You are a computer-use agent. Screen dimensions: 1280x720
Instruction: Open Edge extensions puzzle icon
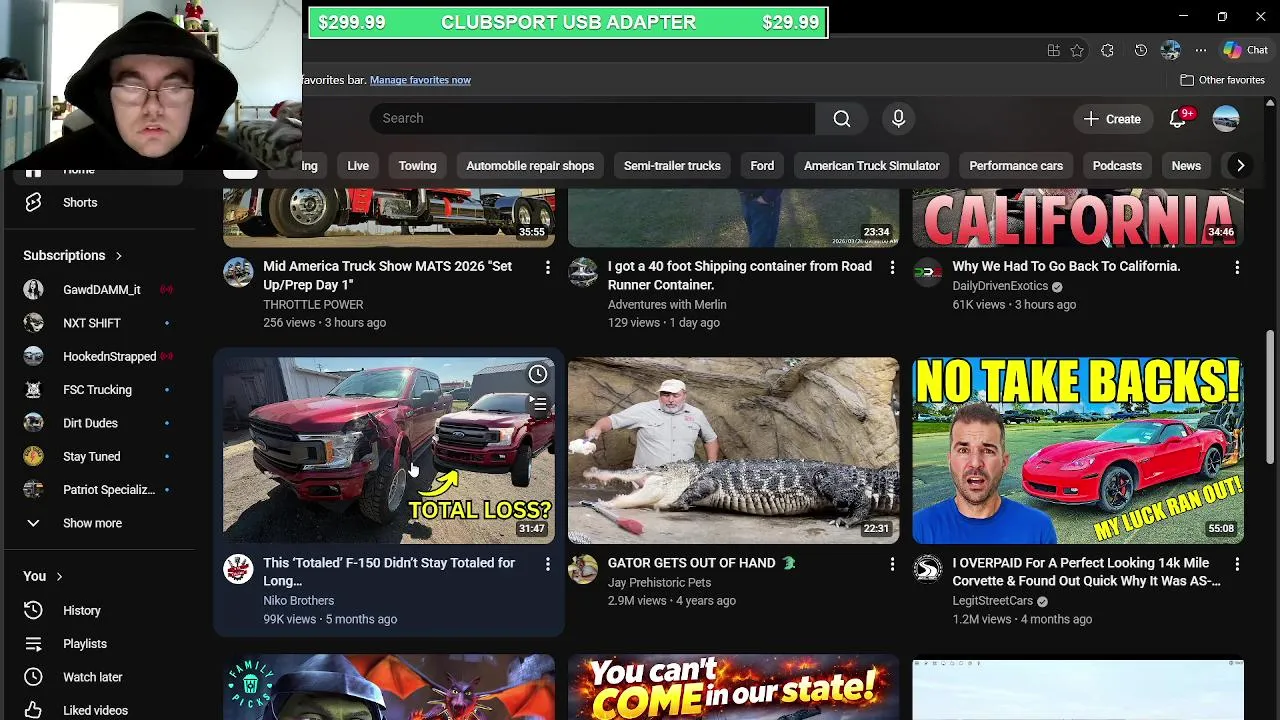tap(1107, 50)
